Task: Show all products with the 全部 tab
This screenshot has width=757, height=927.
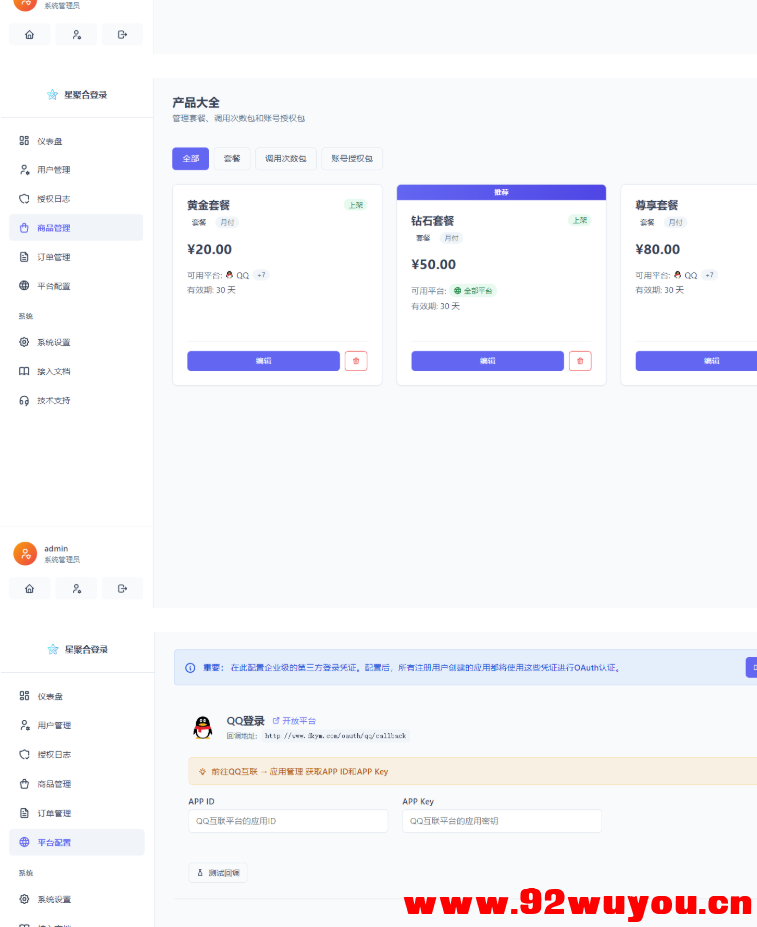Action: pyautogui.click(x=190, y=159)
